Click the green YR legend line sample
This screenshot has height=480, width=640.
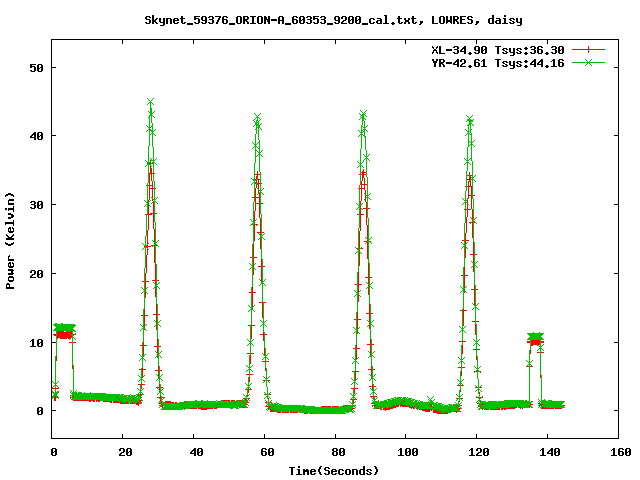(588, 62)
